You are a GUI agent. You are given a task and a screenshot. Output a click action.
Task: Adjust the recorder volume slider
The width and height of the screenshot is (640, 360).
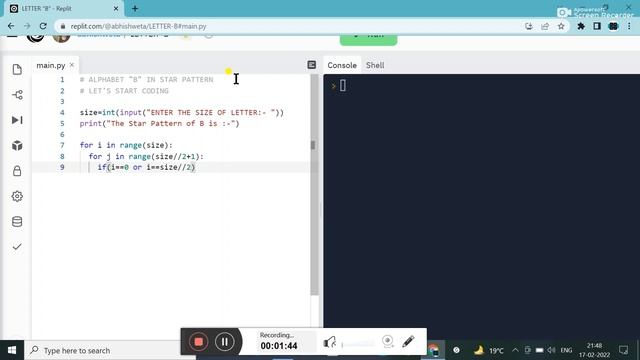pyautogui.click(x=358, y=344)
